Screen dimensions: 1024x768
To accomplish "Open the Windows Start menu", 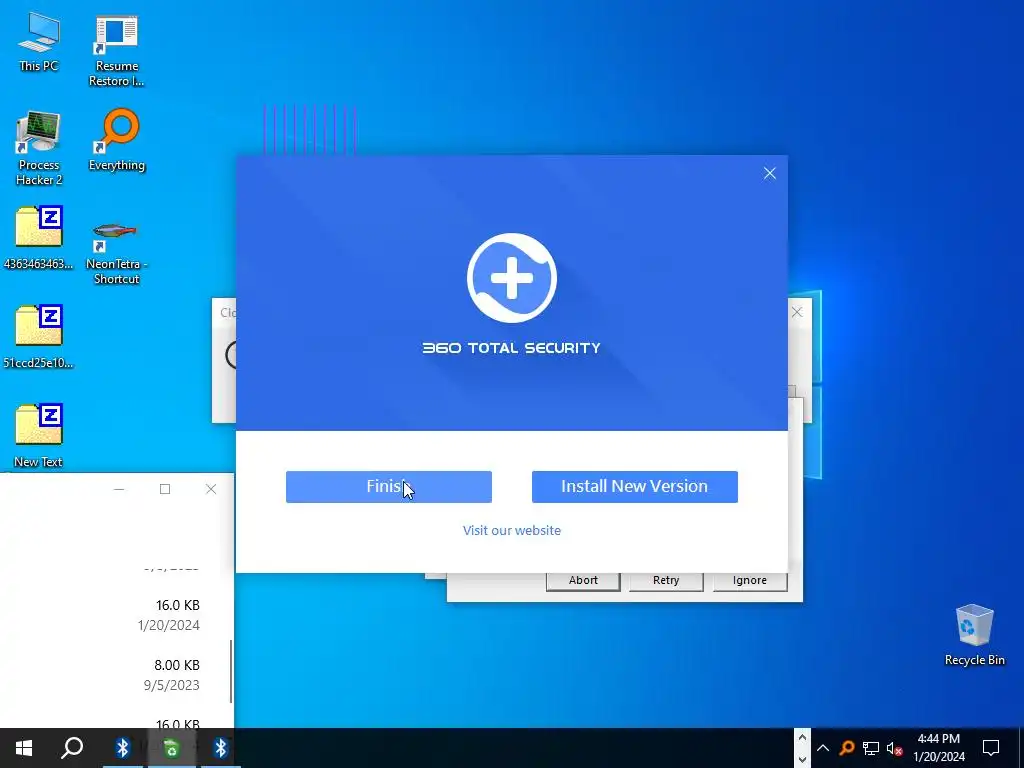I will pos(24,748).
